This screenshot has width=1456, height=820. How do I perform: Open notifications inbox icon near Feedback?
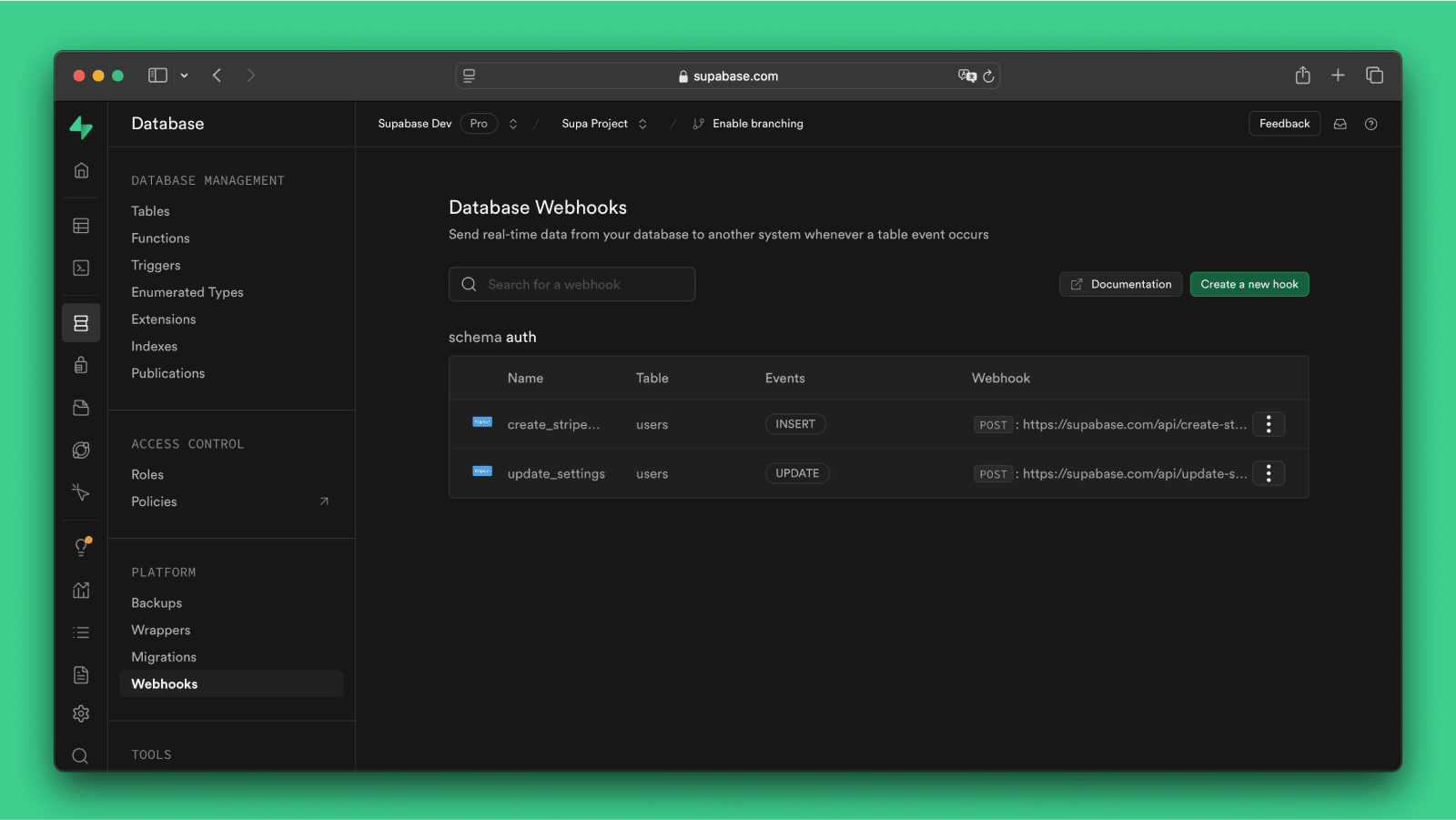coord(1340,124)
